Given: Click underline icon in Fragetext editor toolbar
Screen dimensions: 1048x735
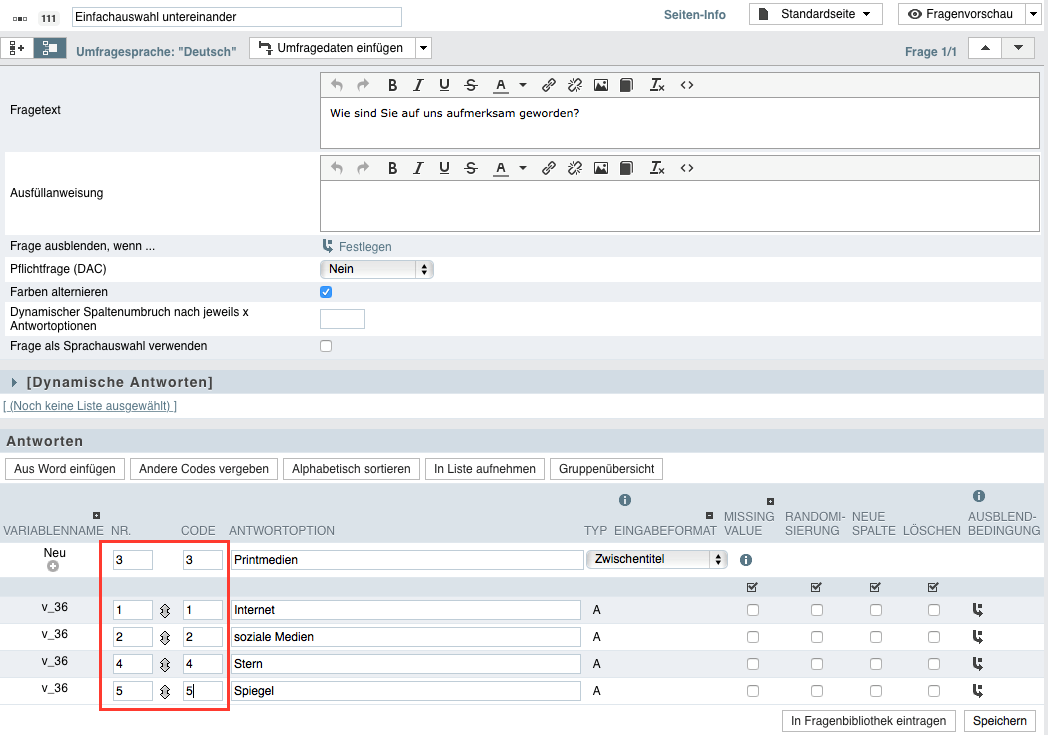Looking at the screenshot, I should tap(444, 85).
